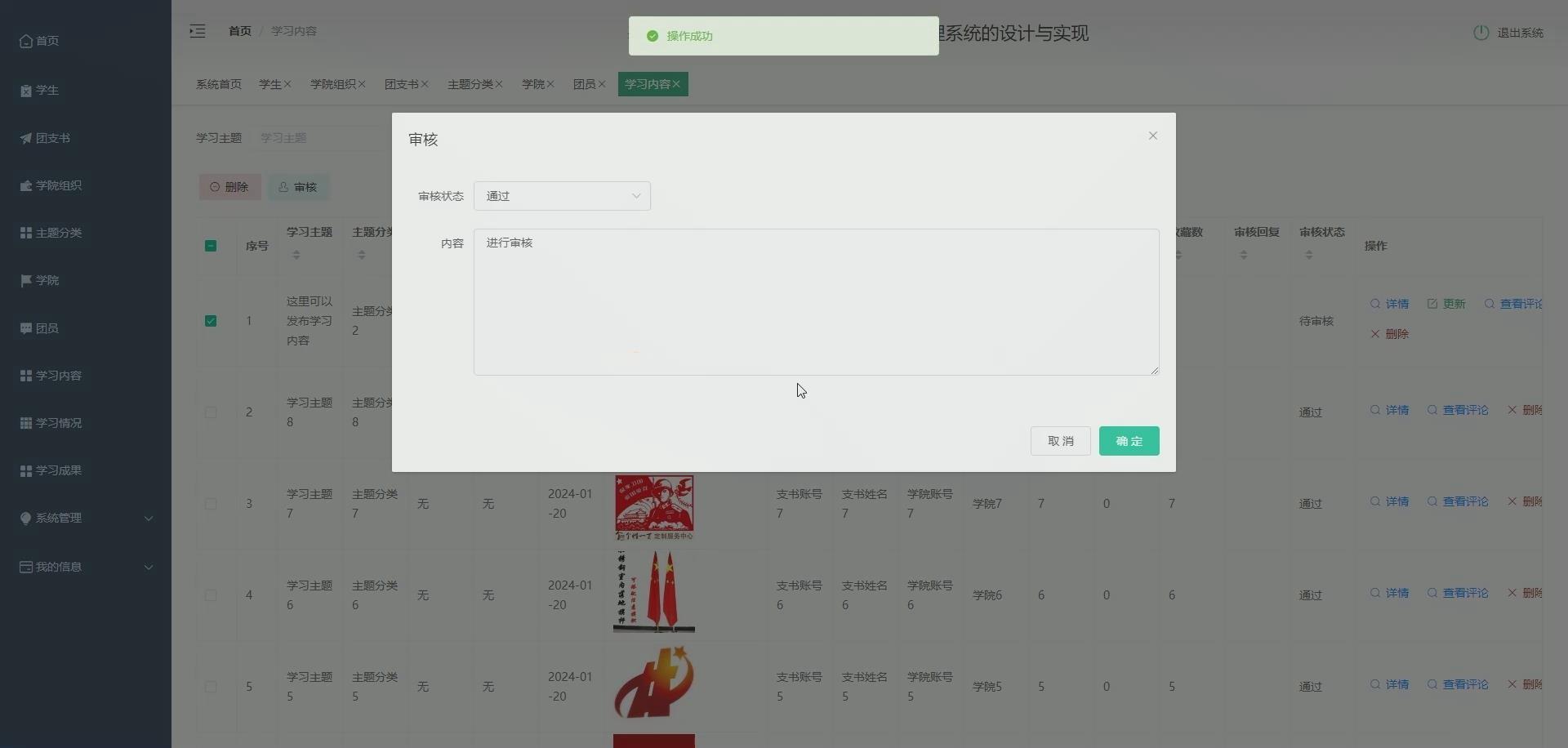Close the 主题分类 tab
The height and width of the screenshot is (748, 1568).
499,84
